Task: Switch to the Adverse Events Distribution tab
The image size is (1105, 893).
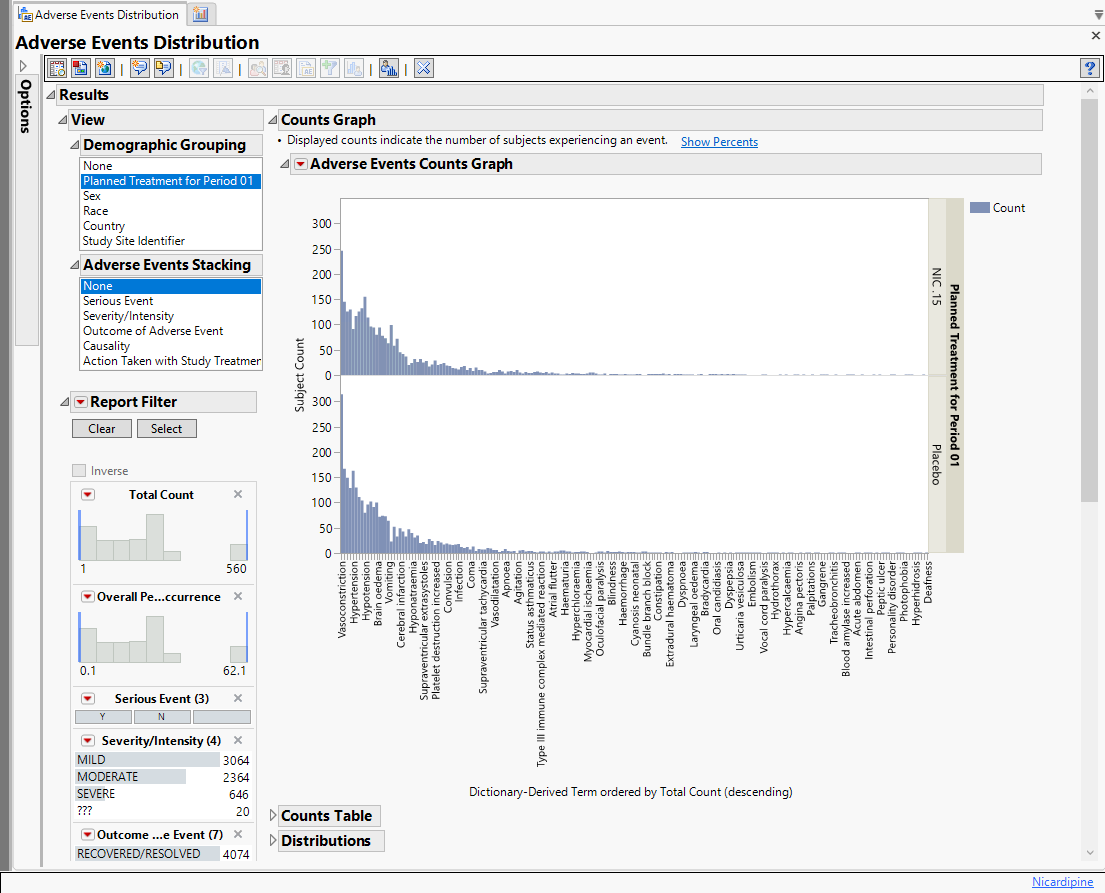Action: pos(98,14)
